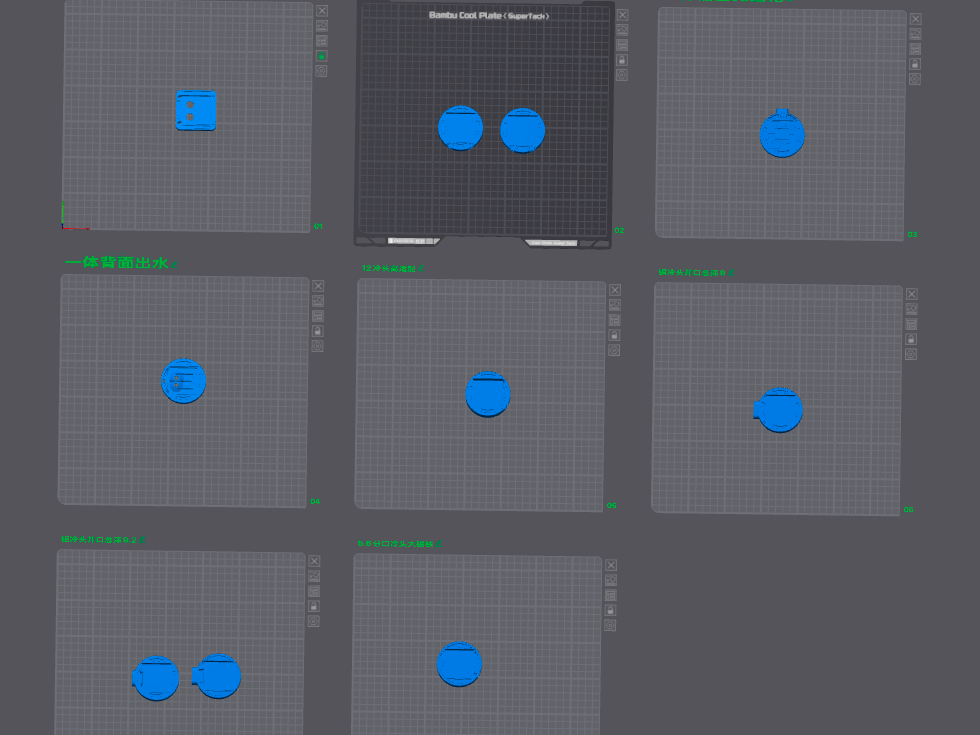Select the round model on plate 03

782,134
